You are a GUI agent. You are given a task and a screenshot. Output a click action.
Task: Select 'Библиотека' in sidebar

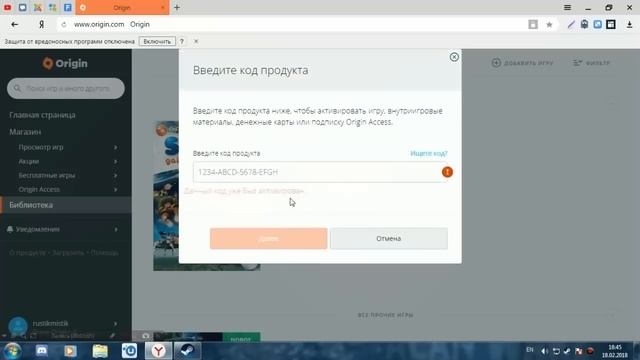pos(66,205)
